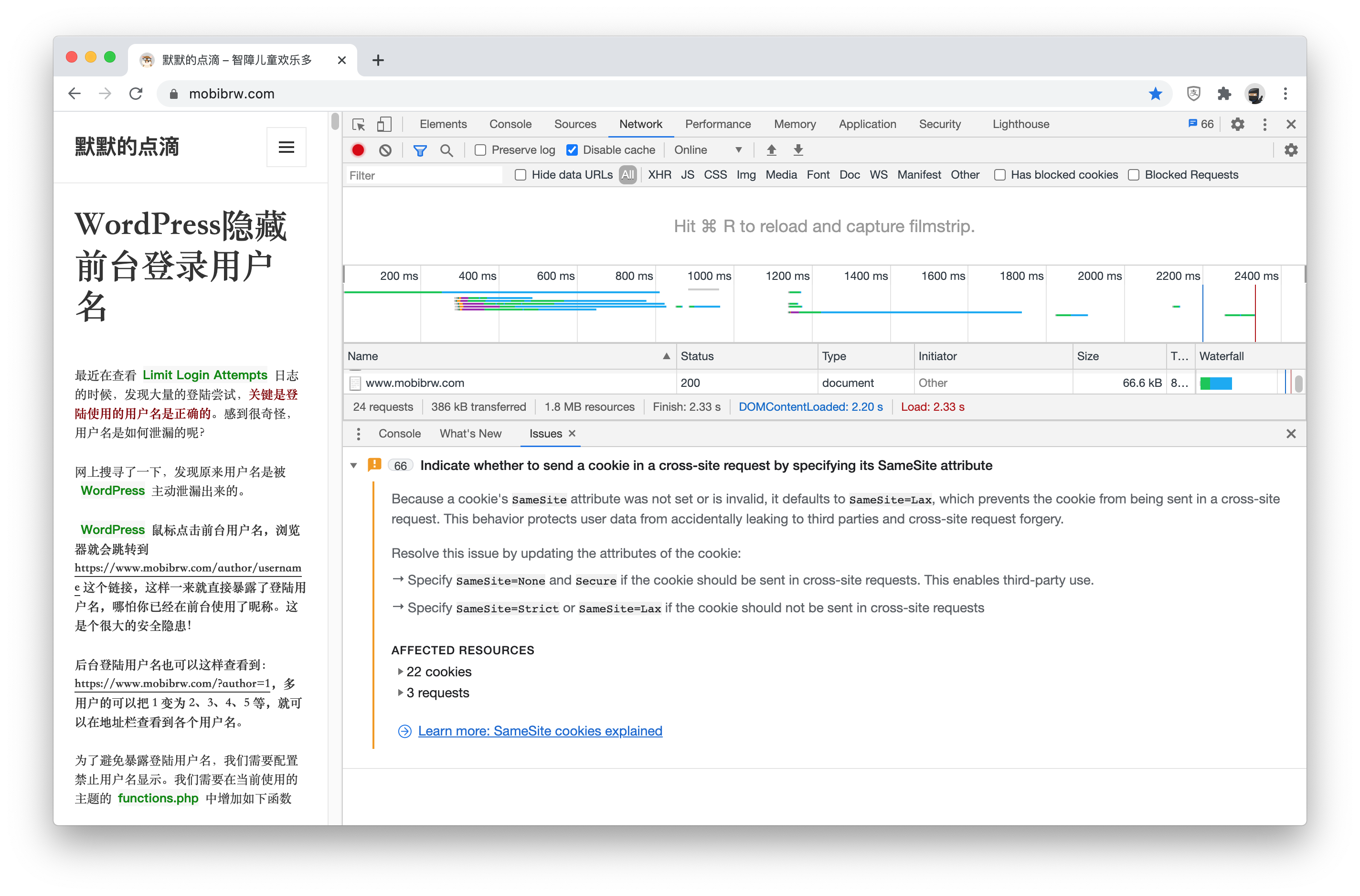Toggle the network filter funnel
Image resolution: width=1360 pixels, height=896 pixels.
click(419, 149)
